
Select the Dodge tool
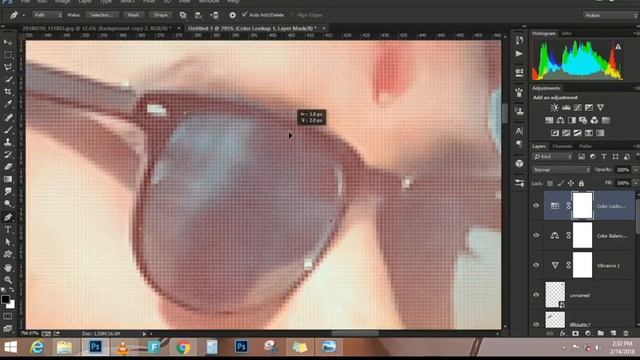pos(8,203)
